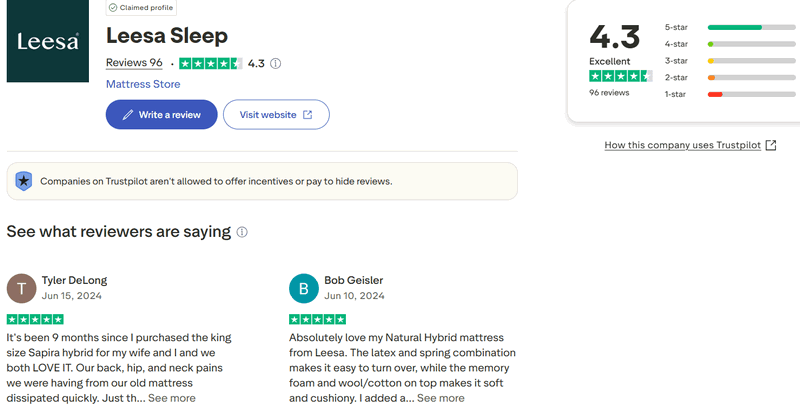The height and width of the screenshot is (410, 800).
Task: Open the Reviews 96 link
Action: pos(134,63)
